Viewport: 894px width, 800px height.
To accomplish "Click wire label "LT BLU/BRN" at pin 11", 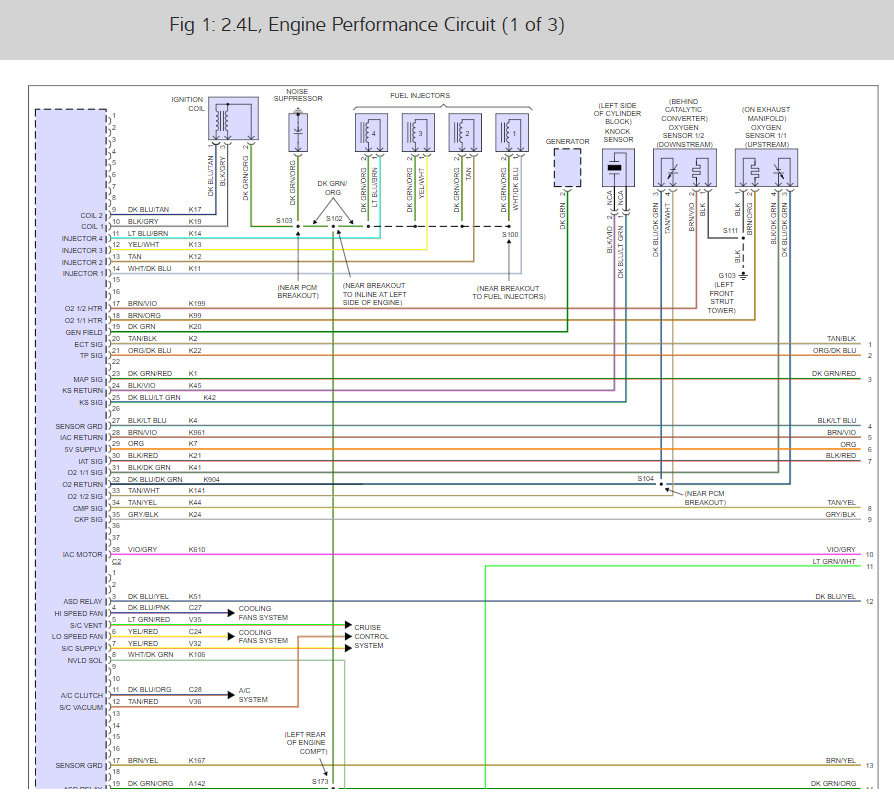I will point(148,233).
